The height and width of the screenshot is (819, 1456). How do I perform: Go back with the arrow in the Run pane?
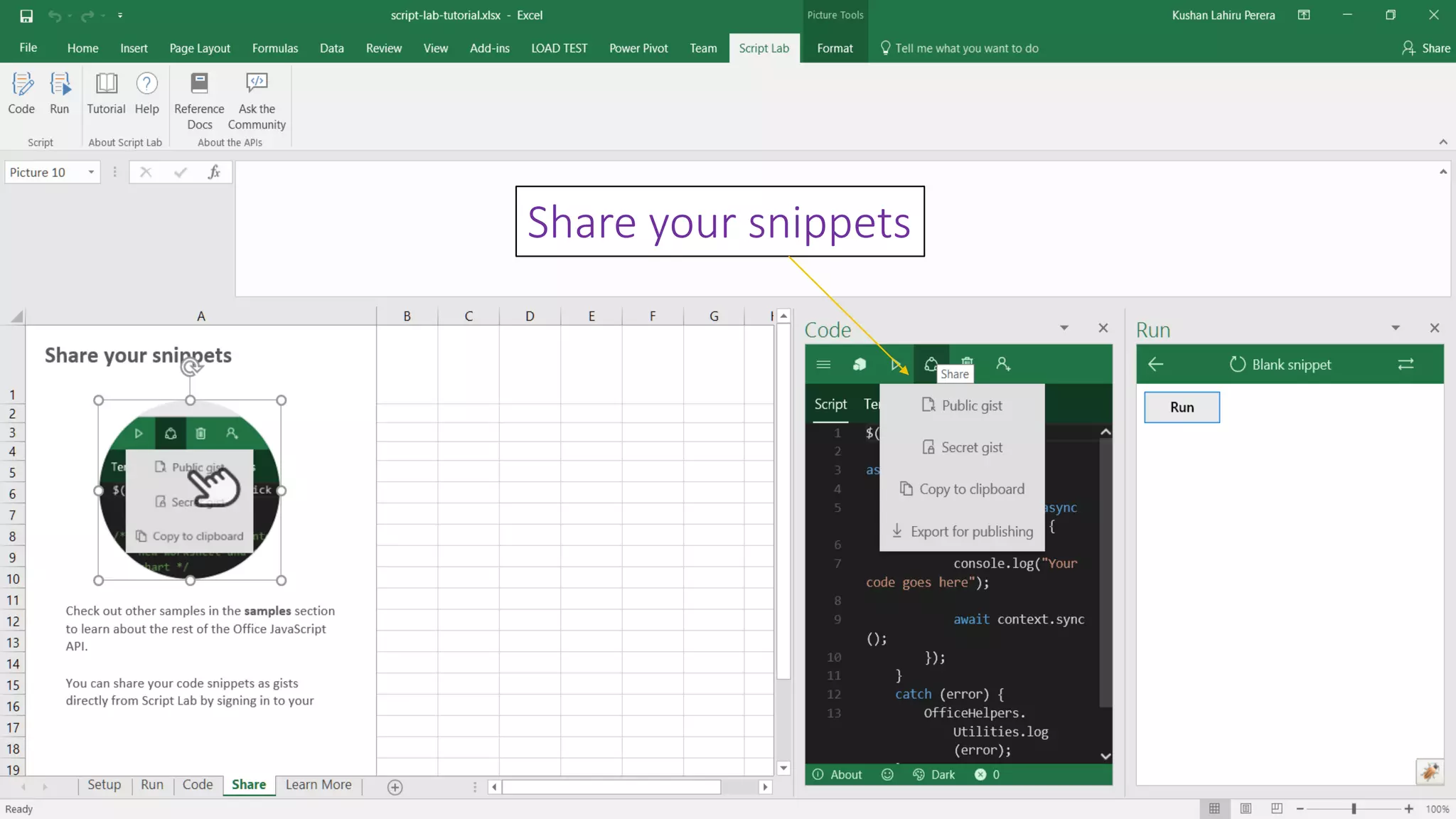[x=1155, y=364]
